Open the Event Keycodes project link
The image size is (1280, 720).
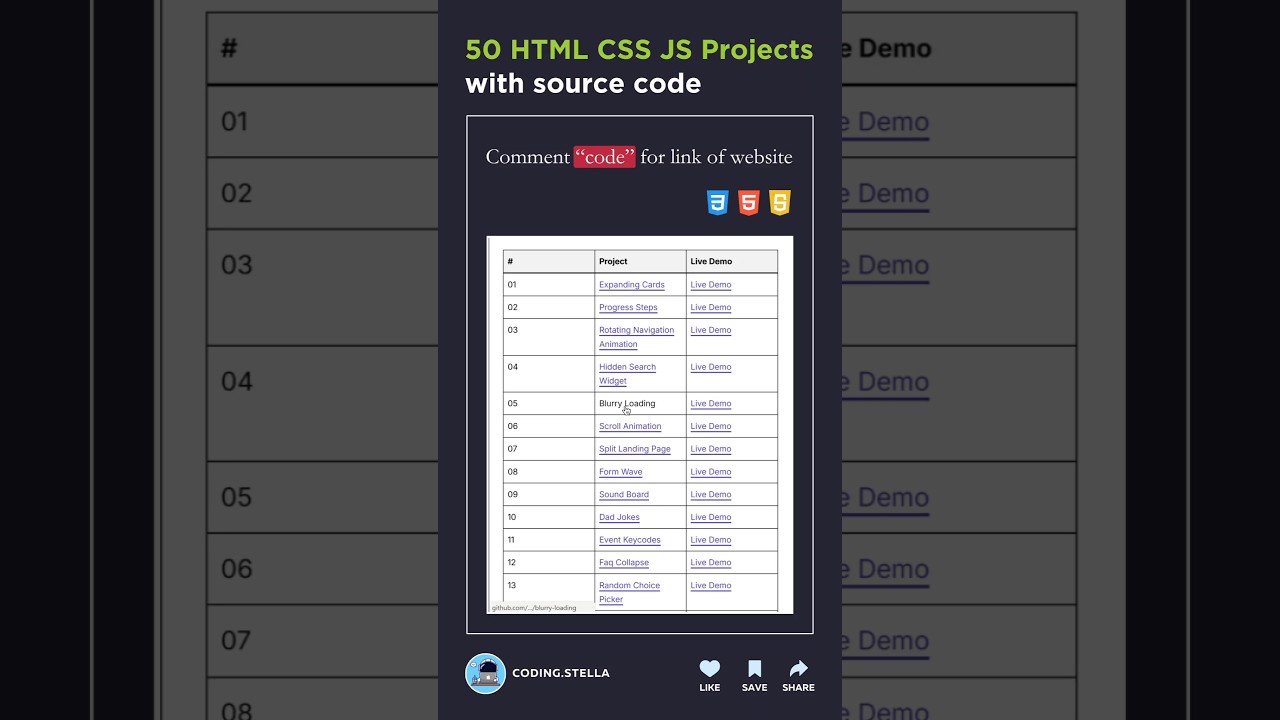point(629,540)
